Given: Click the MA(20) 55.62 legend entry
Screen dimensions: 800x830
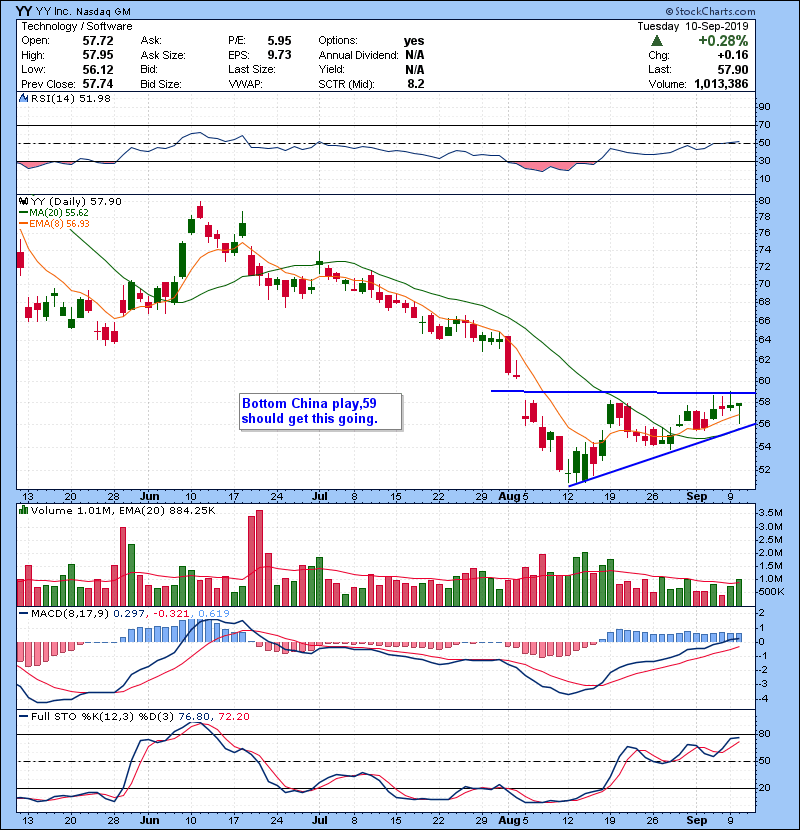Looking at the screenshot, I should click(x=54, y=212).
